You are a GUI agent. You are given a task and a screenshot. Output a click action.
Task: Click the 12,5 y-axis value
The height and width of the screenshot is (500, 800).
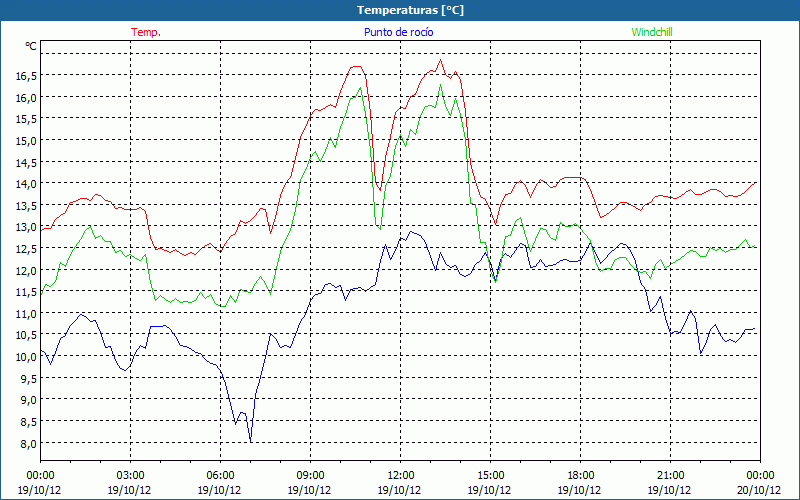click(x=26, y=248)
